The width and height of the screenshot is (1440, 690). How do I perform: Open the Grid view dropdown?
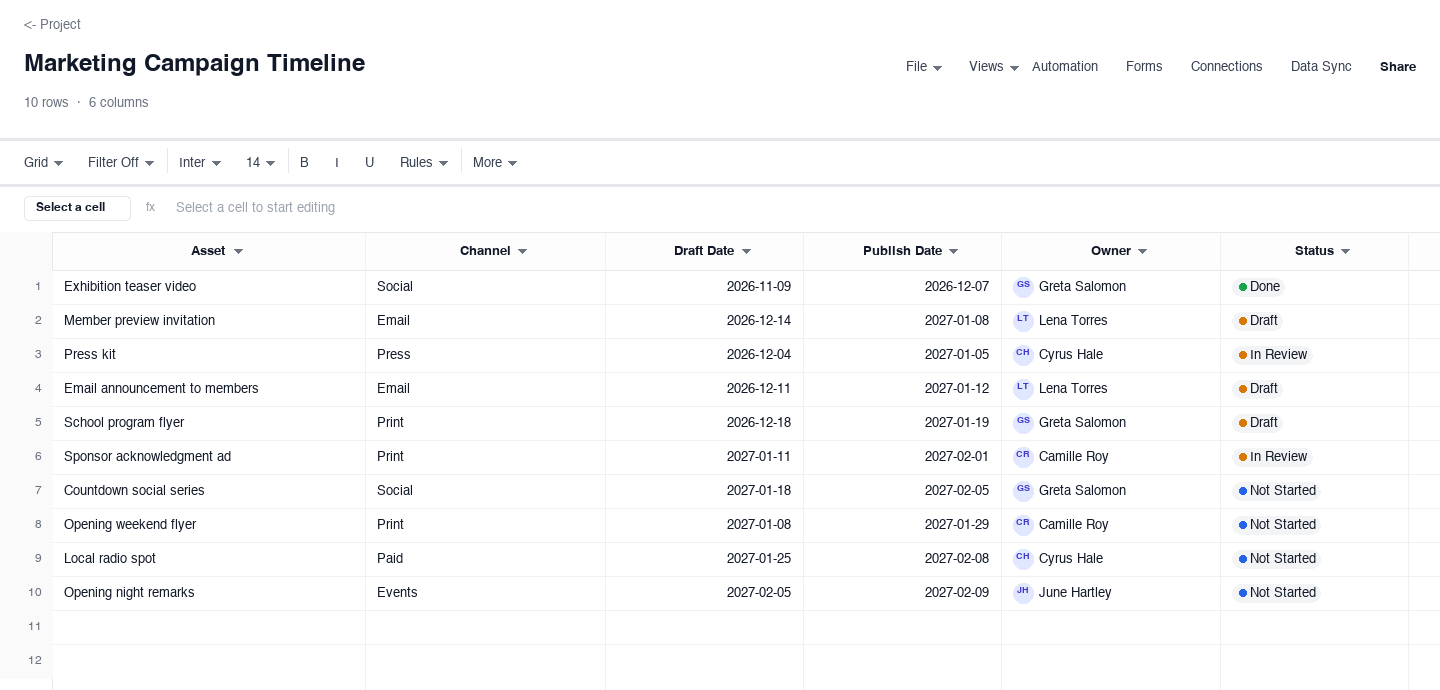tap(43, 162)
